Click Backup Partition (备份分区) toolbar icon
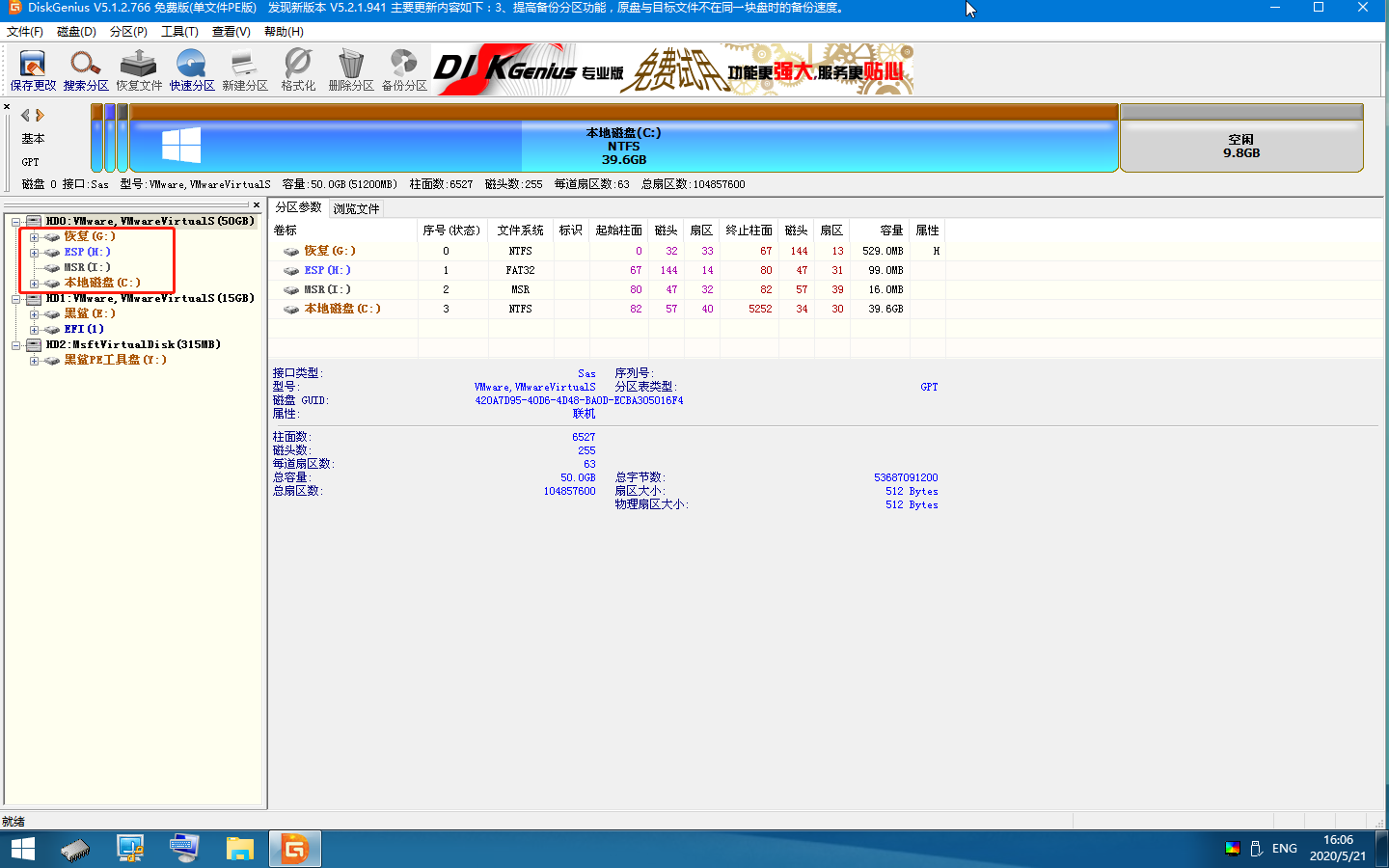The height and width of the screenshot is (868, 1389). [x=404, y=70]
